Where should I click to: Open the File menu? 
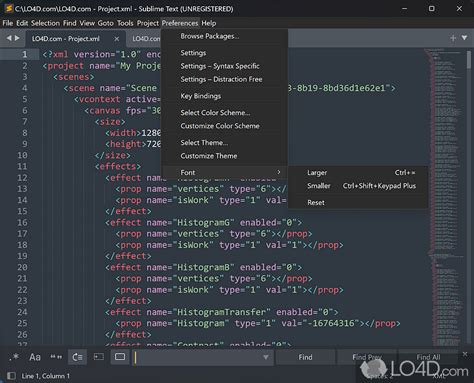click(x=8, y=23)
